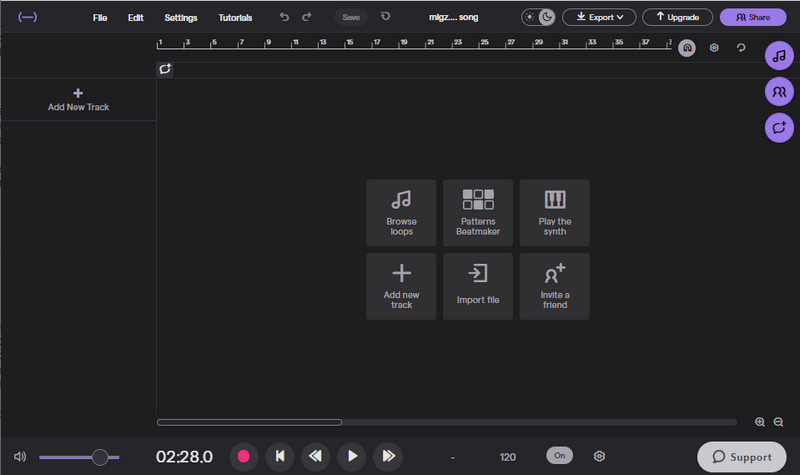This screenshot has height=475, width=800.
Task: Open the Tutorials menu
Action: [235, 17]
